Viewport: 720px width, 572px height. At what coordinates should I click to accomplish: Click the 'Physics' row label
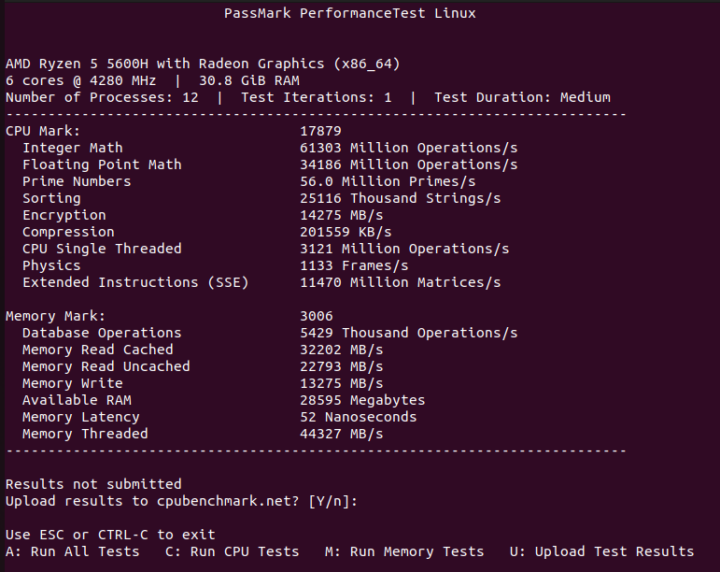(51, 266)
